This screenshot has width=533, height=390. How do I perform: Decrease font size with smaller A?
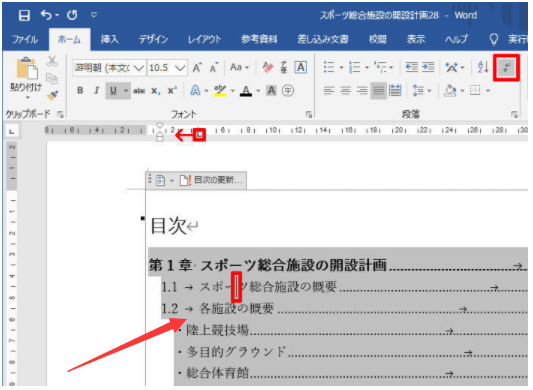point(214,68)
